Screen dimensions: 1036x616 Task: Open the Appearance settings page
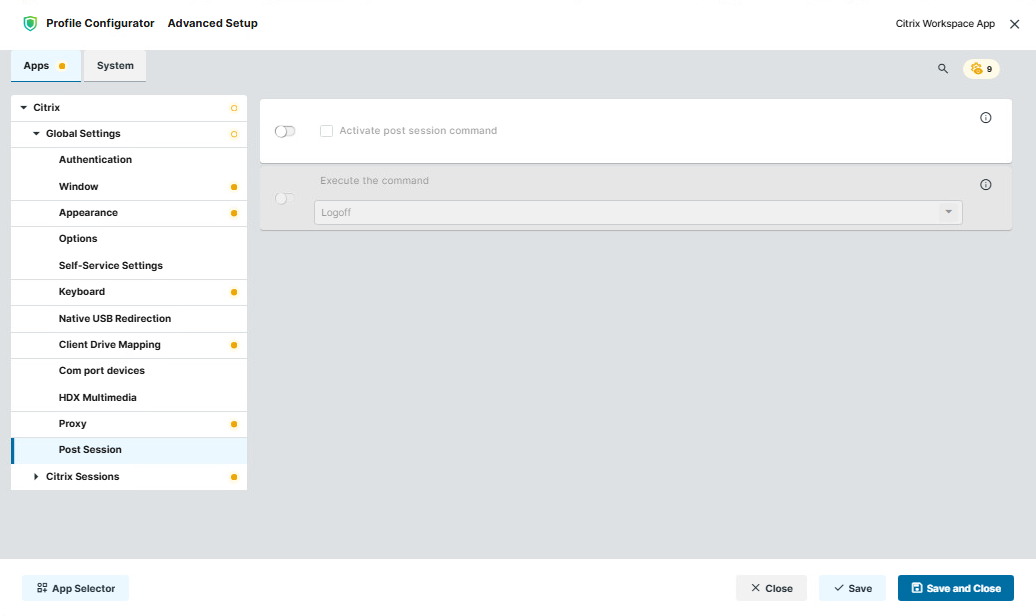(x=129, y=213)
